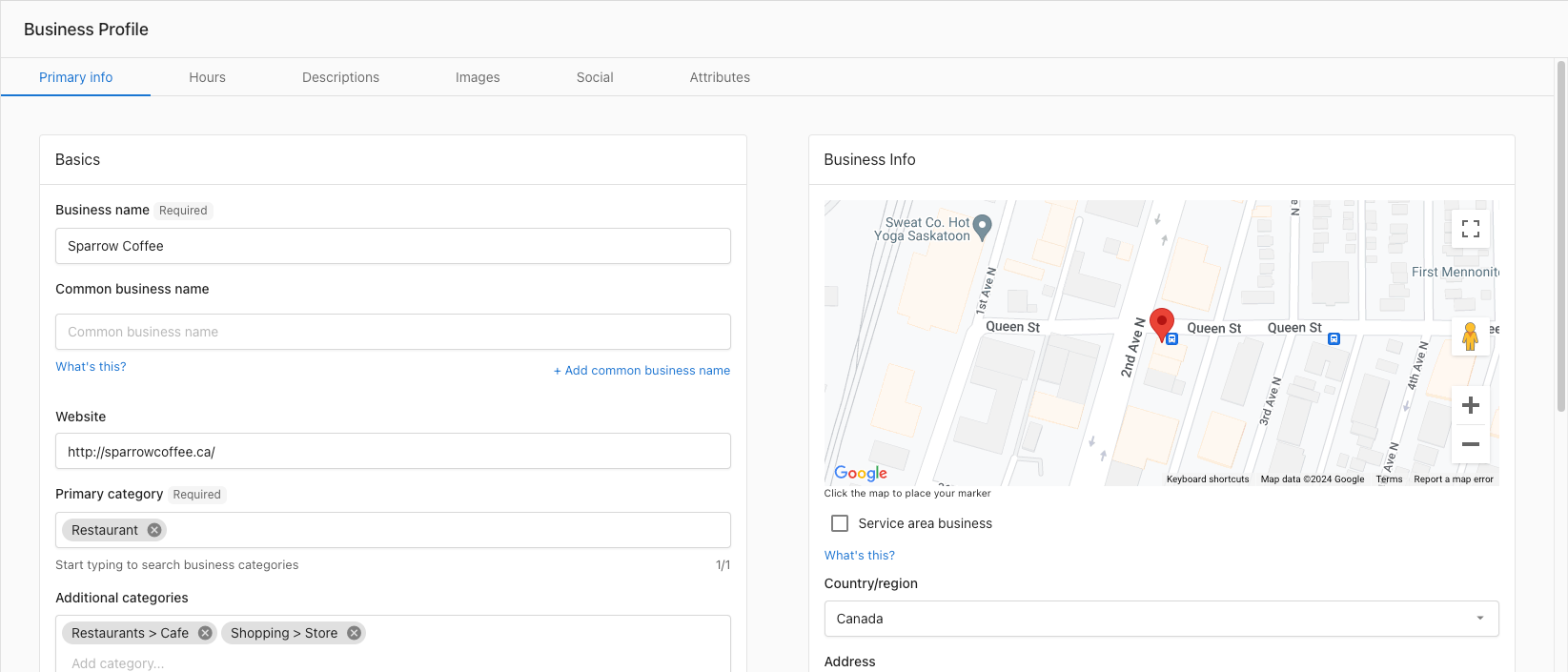Open the Descriptions tab
Image resolution: width=1568 pixels, height=672 pixels.
point(340,77)
